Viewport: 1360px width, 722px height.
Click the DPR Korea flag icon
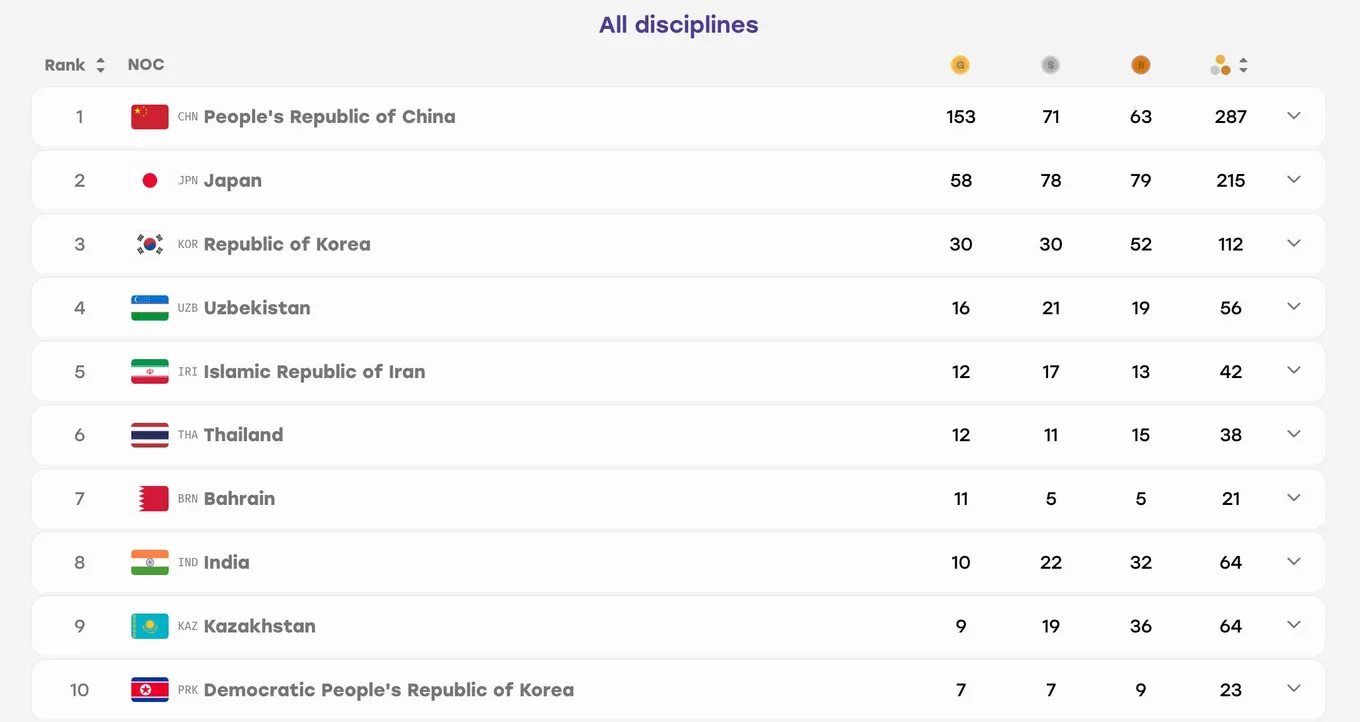click(150, 690)
